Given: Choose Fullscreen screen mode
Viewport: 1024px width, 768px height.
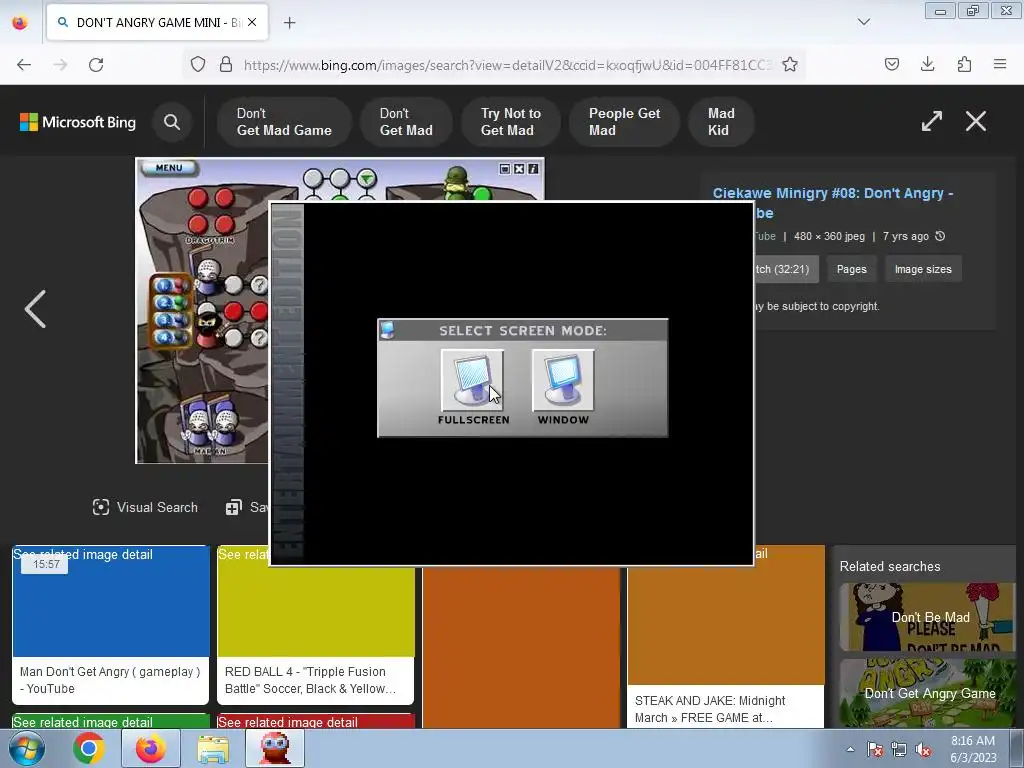Looking at the screenshot, I should (472, 380).
